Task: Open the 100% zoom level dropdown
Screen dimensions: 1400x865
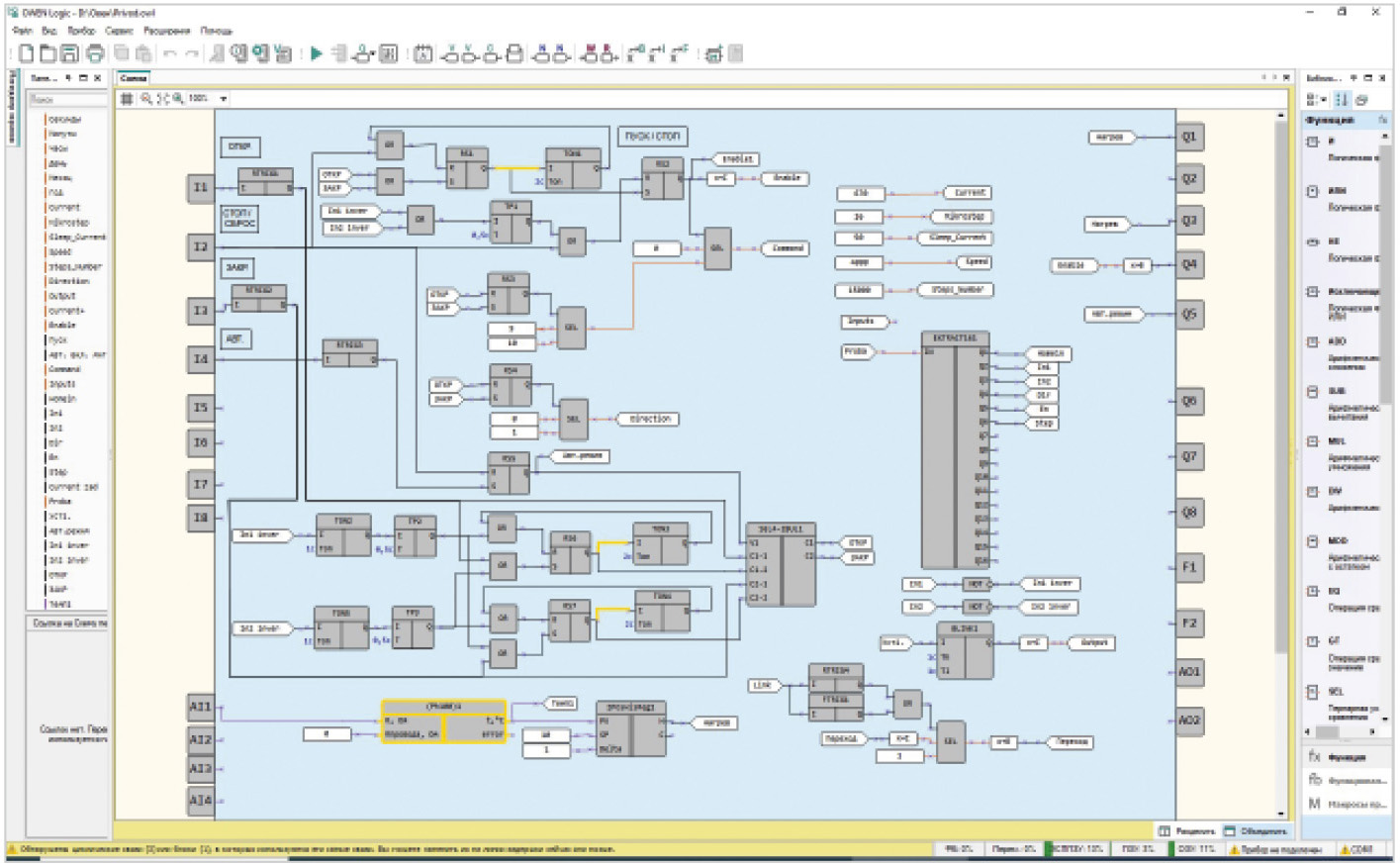Action: click(x=224, y=99)
